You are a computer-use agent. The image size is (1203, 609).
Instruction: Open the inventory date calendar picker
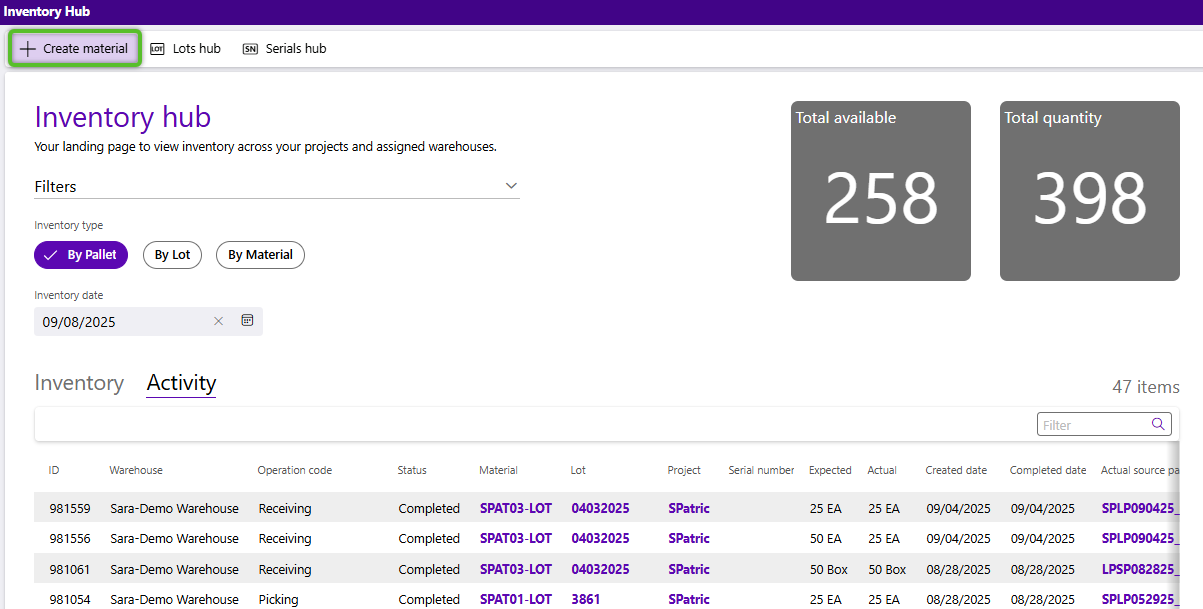click(247, 321)
